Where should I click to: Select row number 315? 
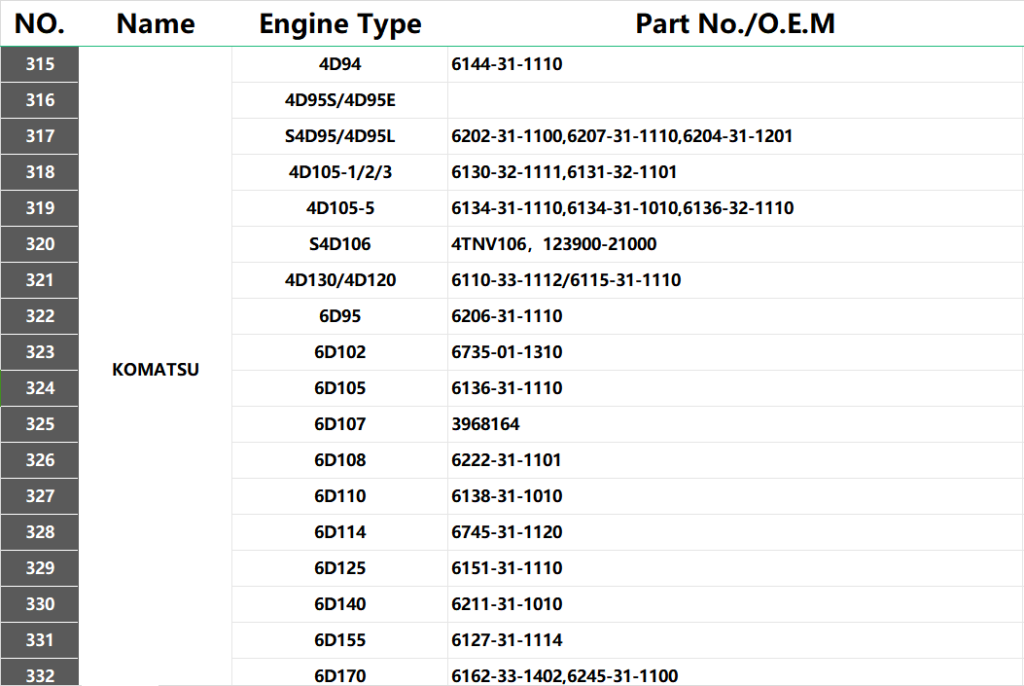40,64
